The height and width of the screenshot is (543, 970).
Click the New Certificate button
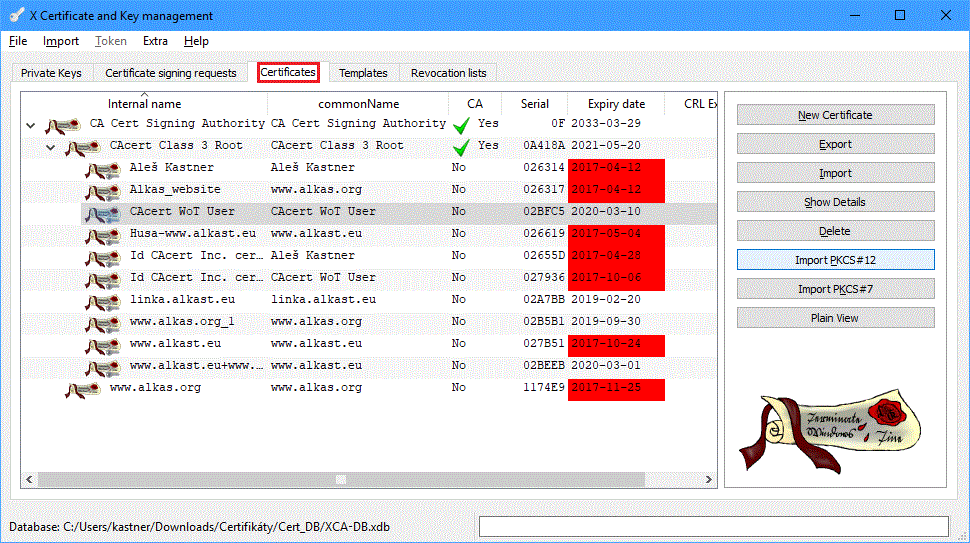[835, 115]
